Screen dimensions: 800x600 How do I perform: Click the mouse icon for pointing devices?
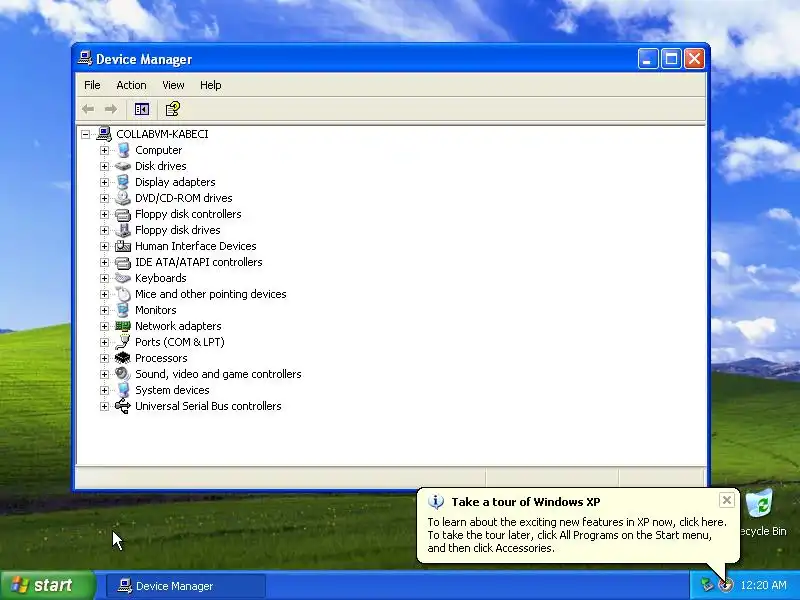[x=123, y=294]
